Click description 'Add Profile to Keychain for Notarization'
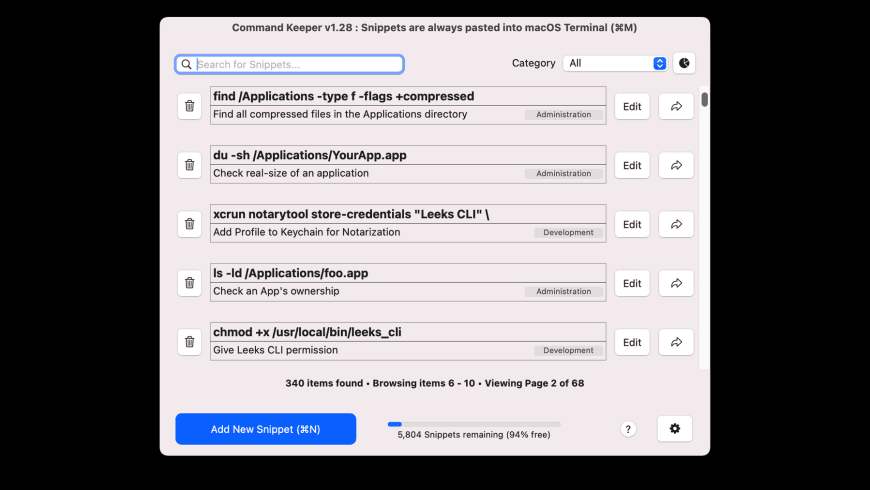Image resolution: width=870 pixels, height=490 pixels. (306, 232)
